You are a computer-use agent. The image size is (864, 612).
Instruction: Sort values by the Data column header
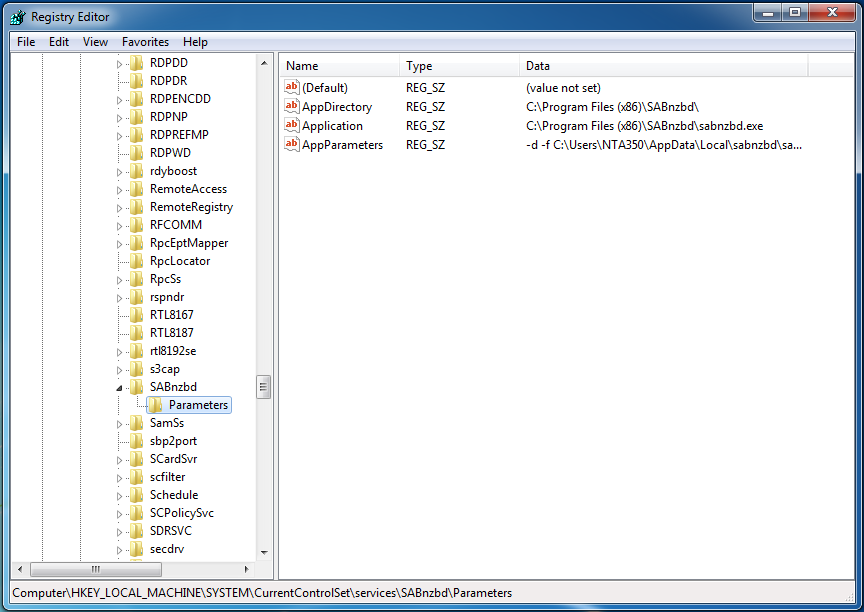[x=663, y=66]
